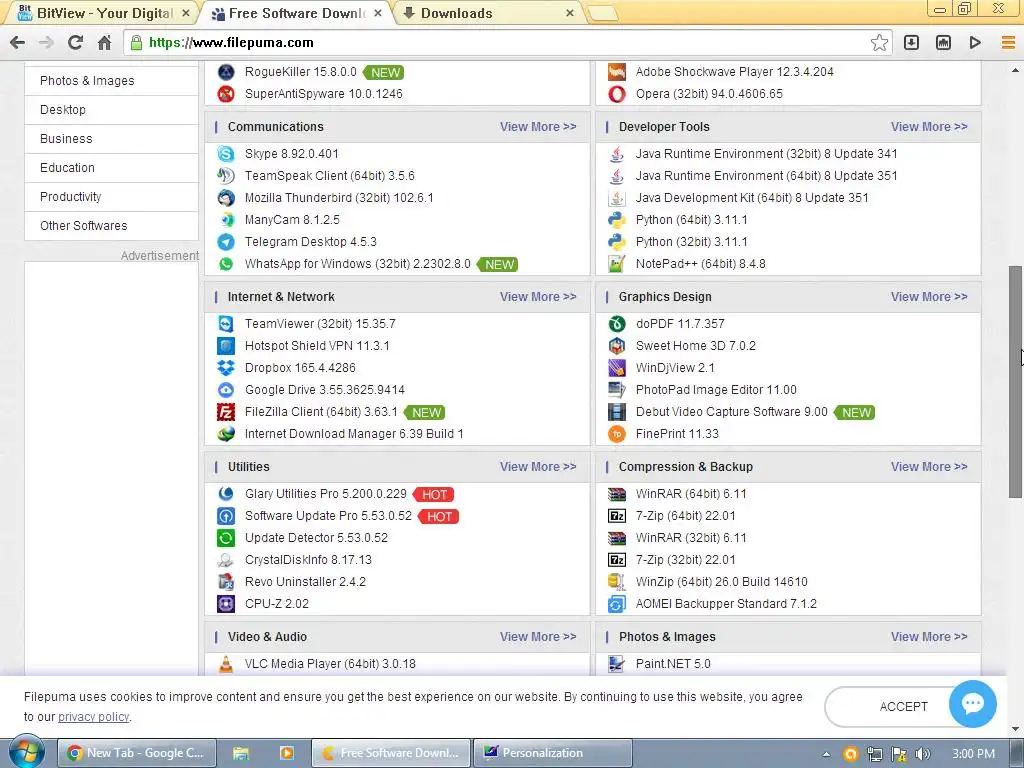Click the TeamViewer icon
This screenshot has width=1024, height=768.
coord(226,324)
